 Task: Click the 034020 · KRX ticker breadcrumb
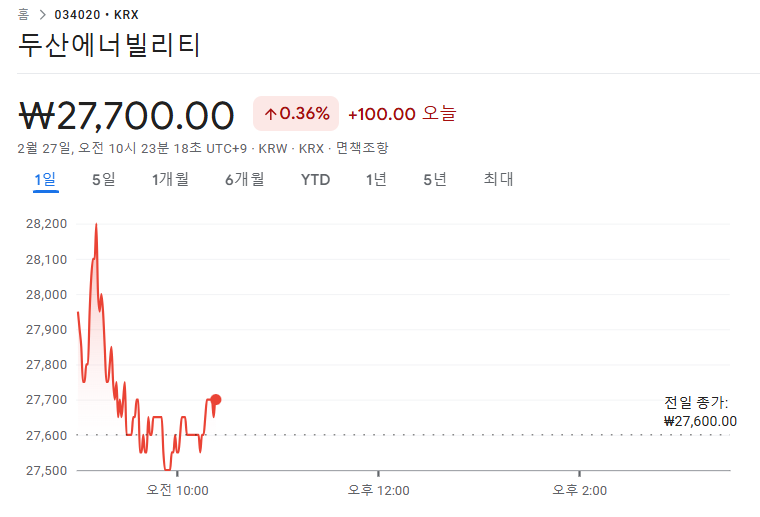coord(96,15)
